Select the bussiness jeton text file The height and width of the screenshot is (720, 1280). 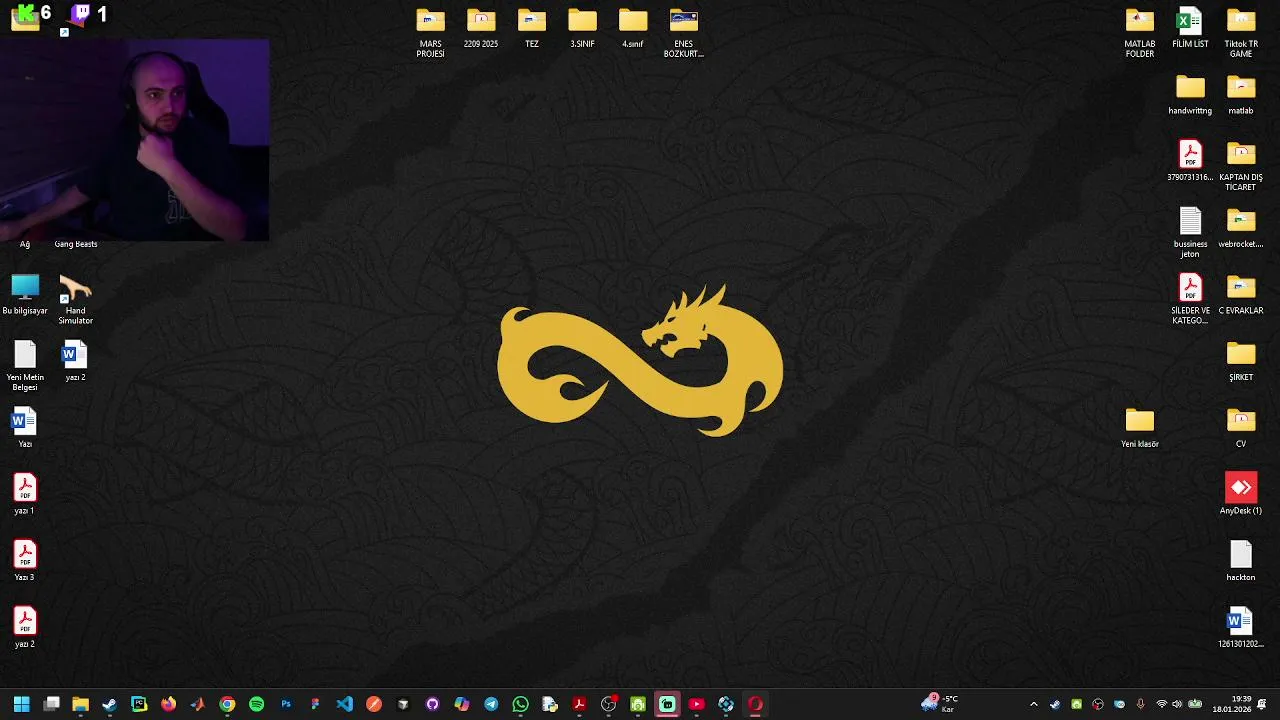[1190, 233]
